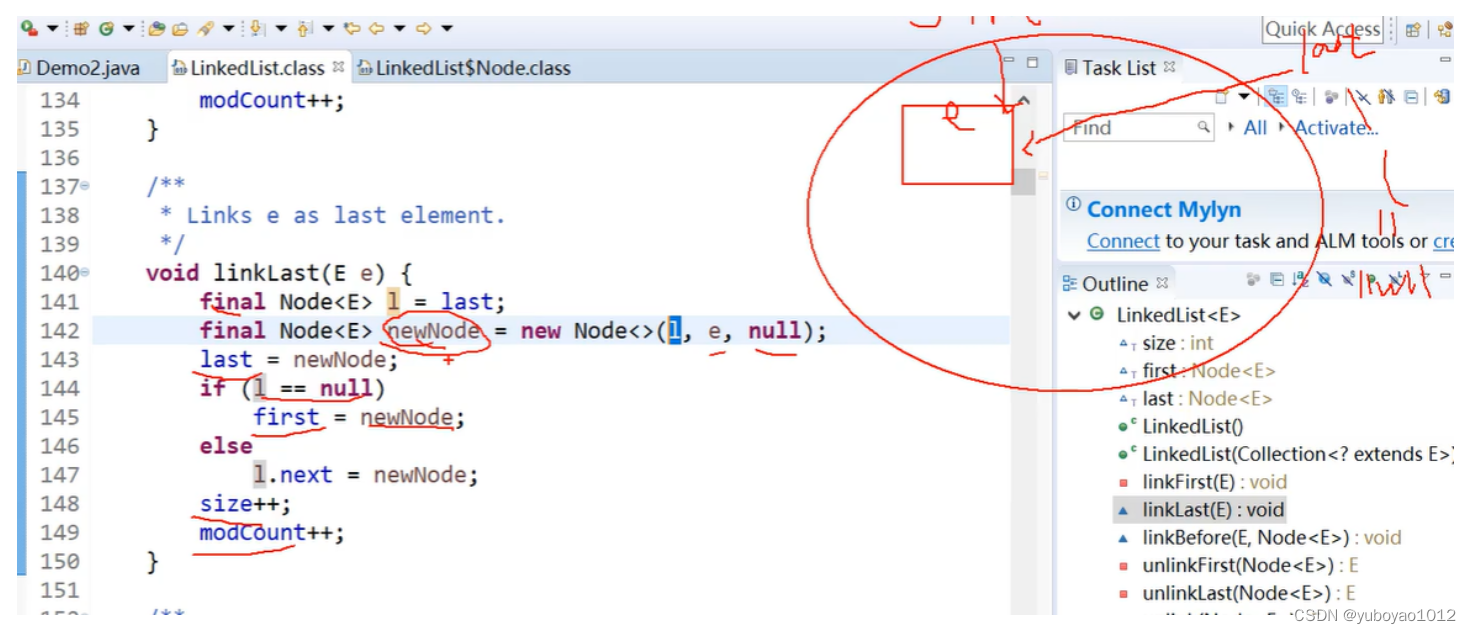Image resolution: width=1471 pixels, height=634 pixels.
Task: Click the editor scrollbar up arrow
Action: [x=1023, y=100]
